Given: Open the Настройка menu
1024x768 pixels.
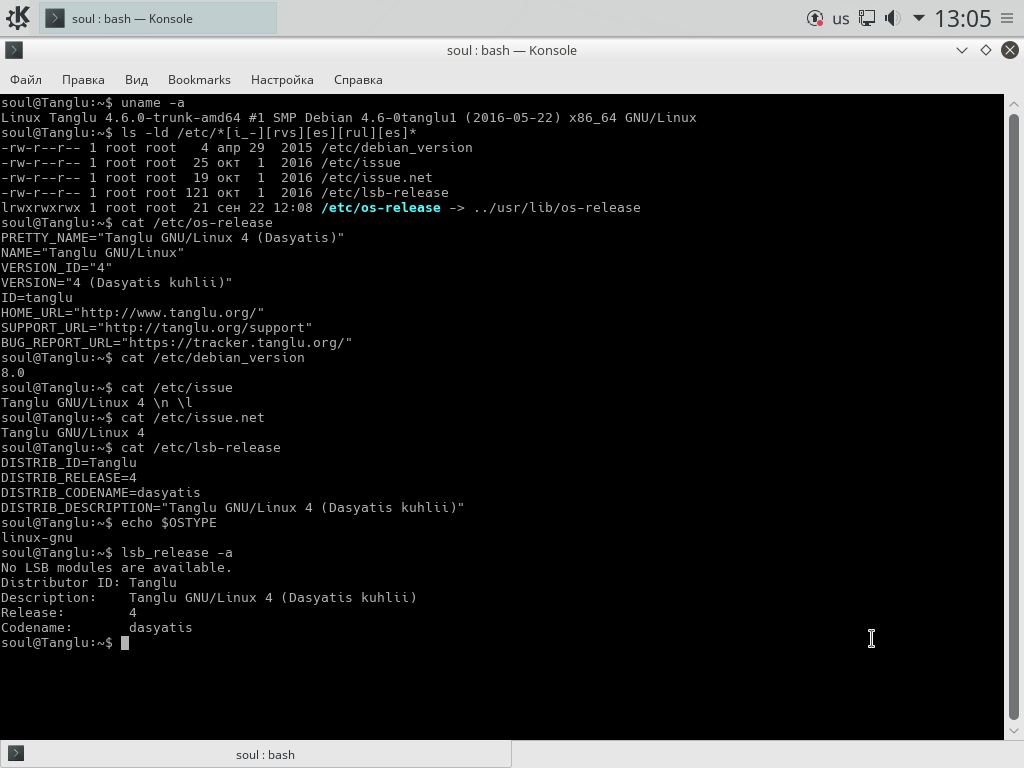Looking at the screenshot, I should coord(282,80).
